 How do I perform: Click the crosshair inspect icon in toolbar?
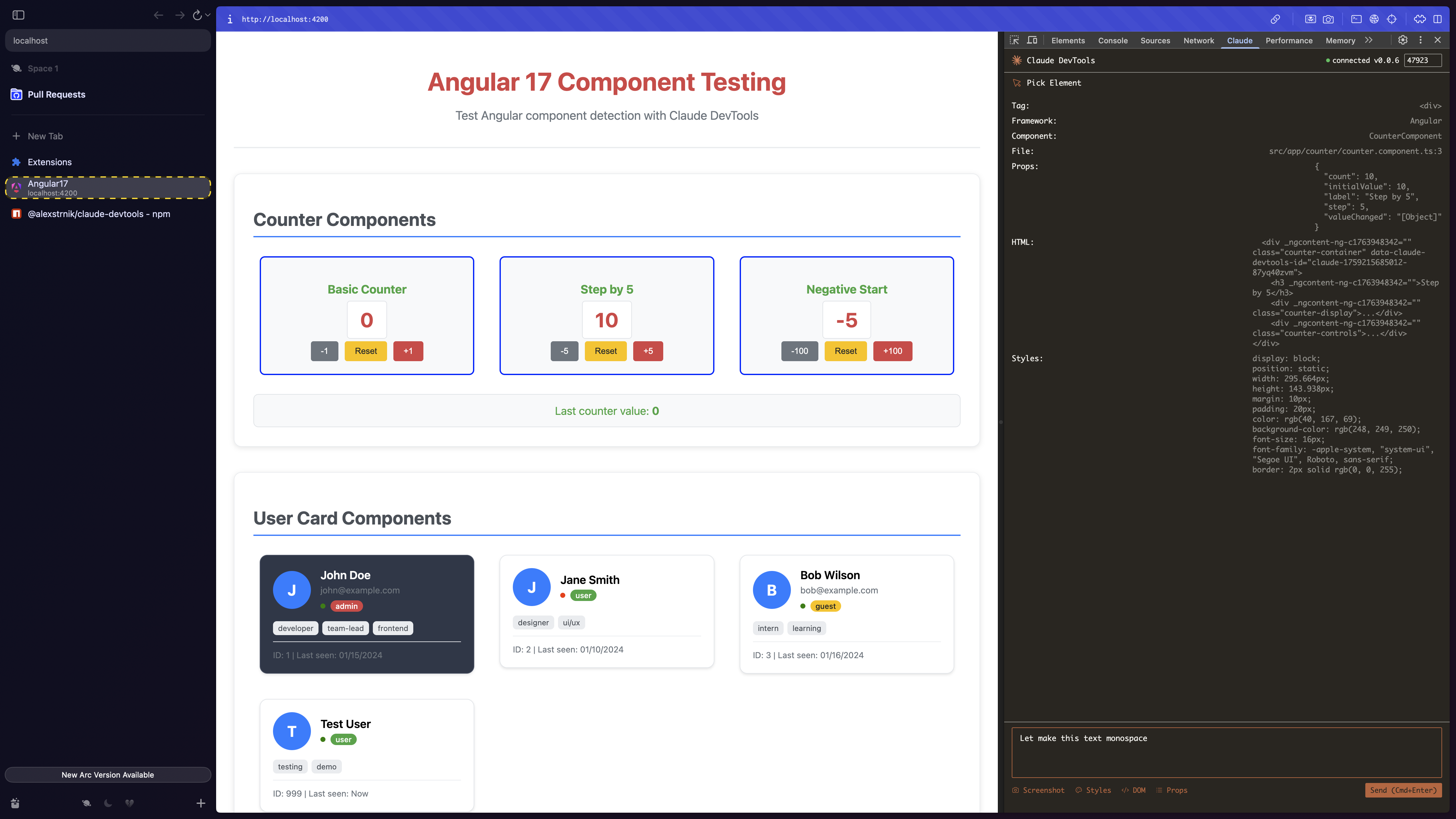pos(1392,19)
